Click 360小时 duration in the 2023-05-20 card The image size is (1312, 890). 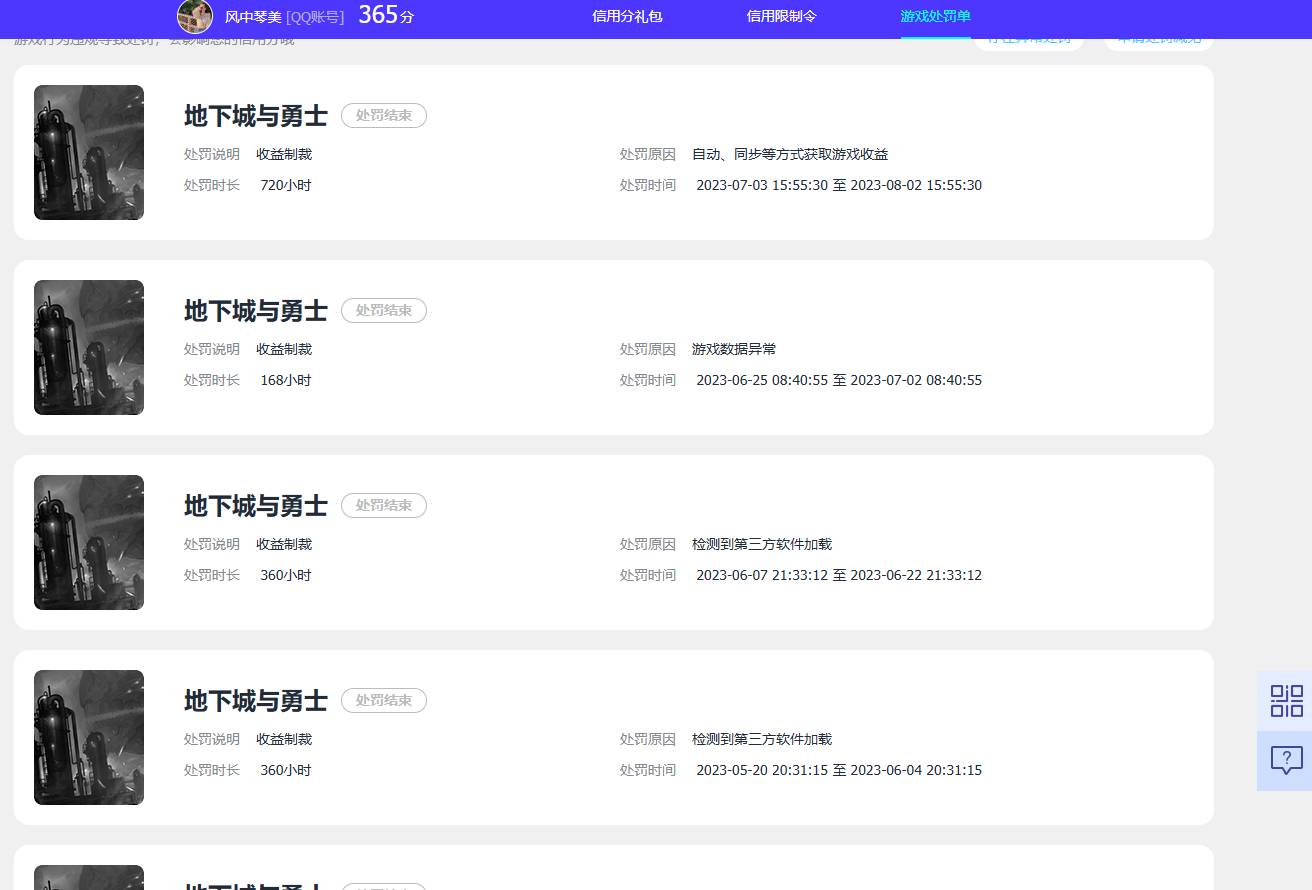coord(286,770)
